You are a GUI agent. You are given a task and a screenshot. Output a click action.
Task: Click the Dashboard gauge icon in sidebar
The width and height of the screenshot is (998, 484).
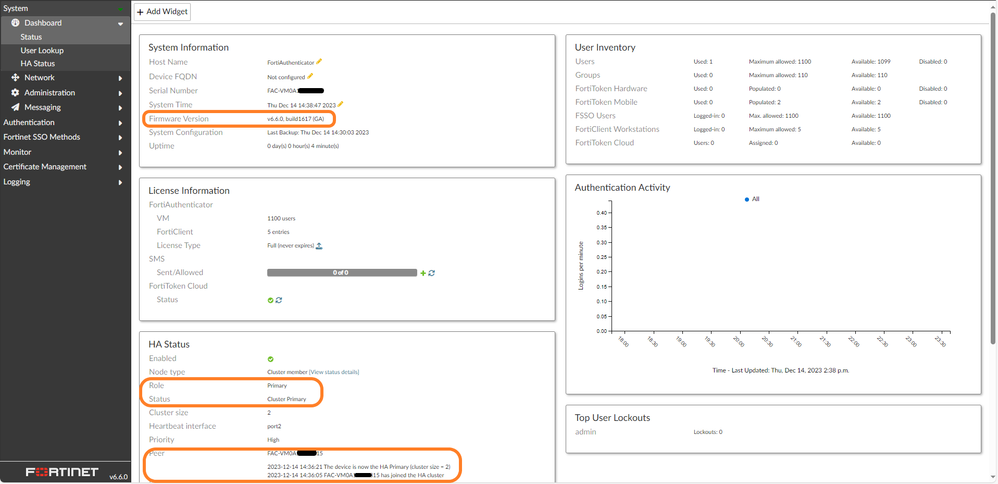(15, 23)
